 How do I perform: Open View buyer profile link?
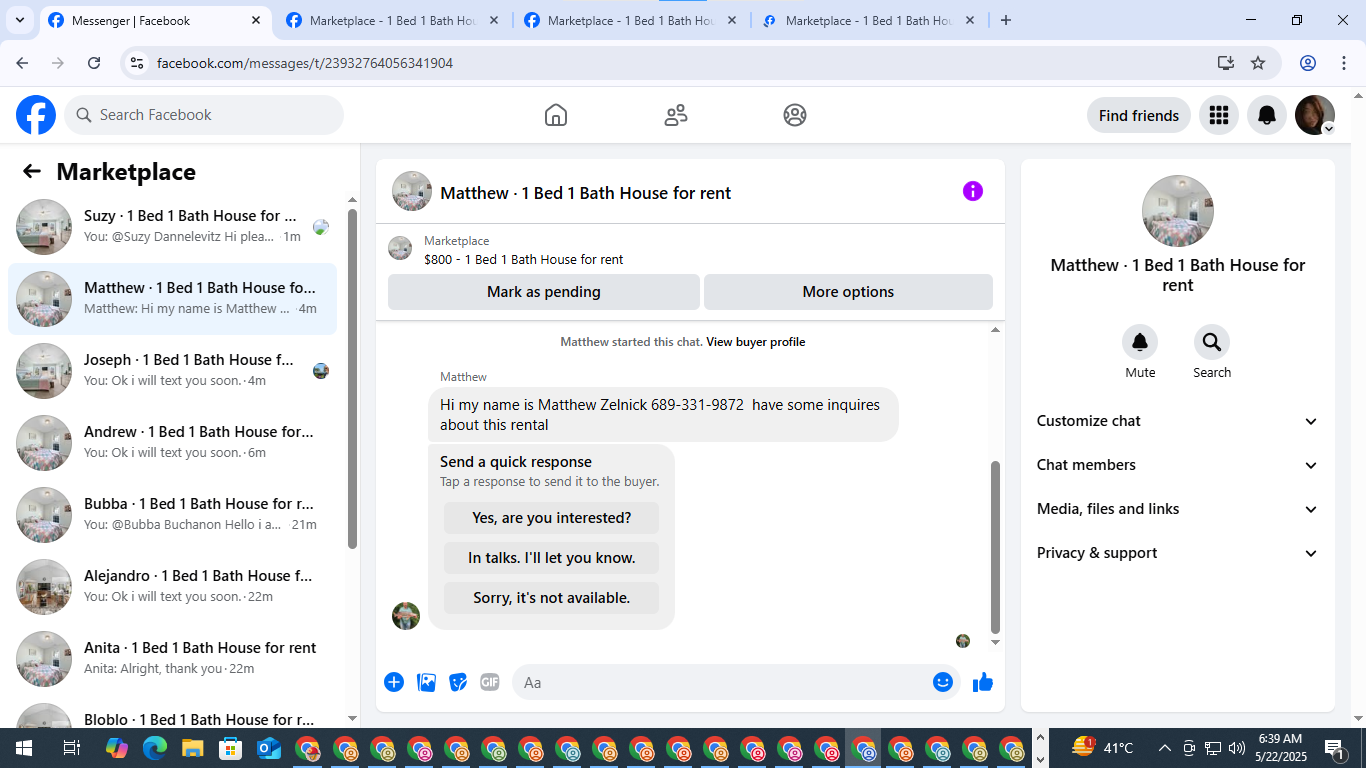(x=755, y=342)
